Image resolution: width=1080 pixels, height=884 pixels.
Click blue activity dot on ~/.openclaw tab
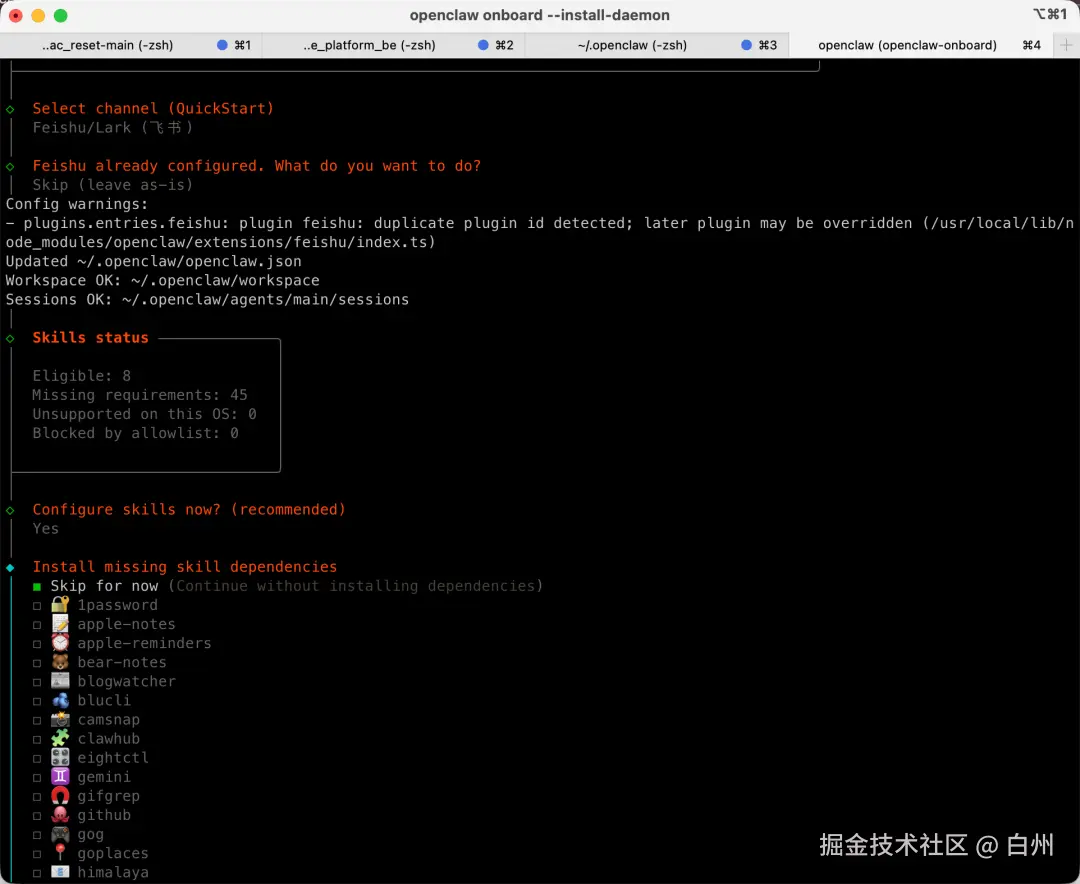(x=746, y=45)
